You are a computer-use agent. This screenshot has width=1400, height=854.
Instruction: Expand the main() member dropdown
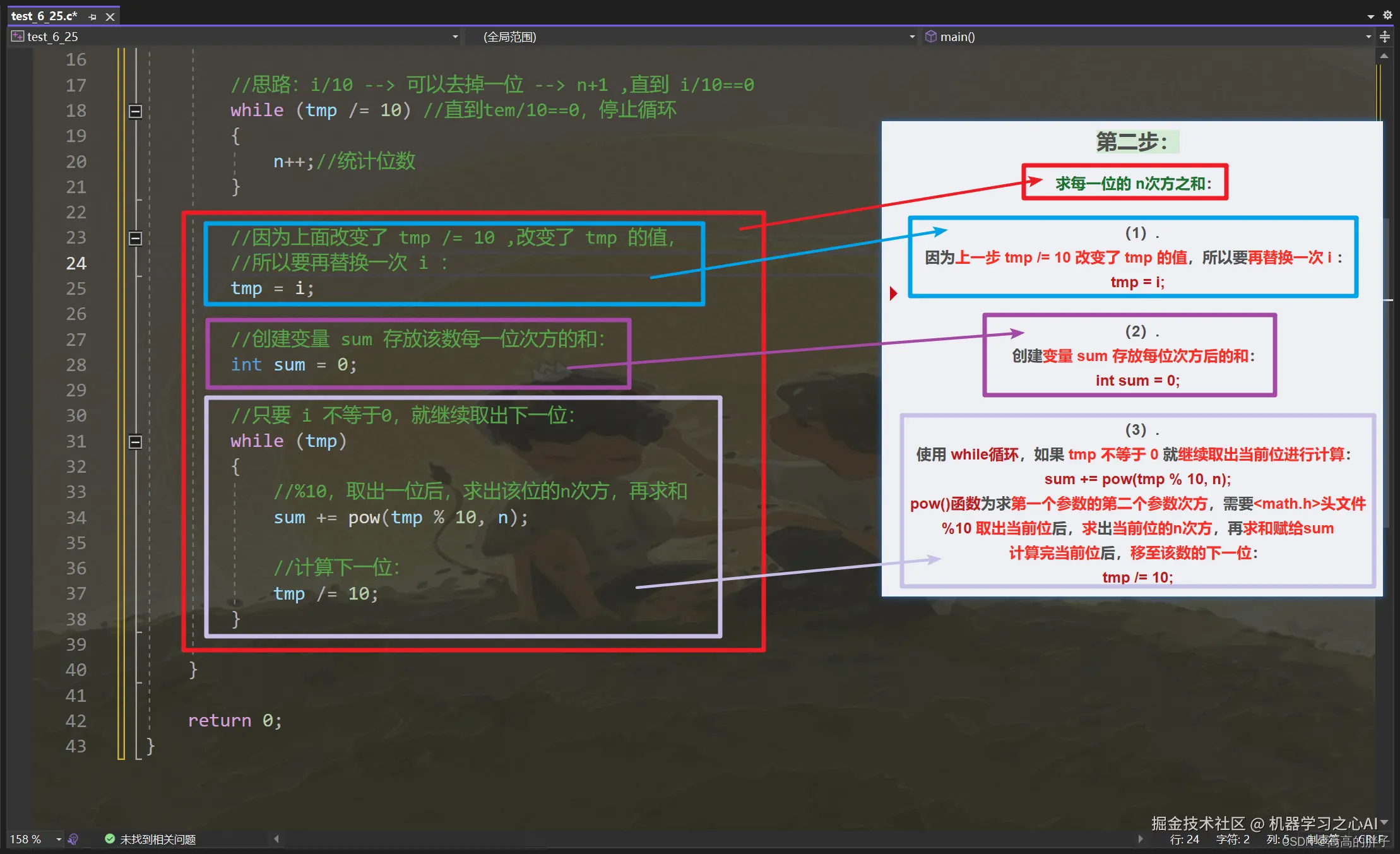click(1368, 37)
